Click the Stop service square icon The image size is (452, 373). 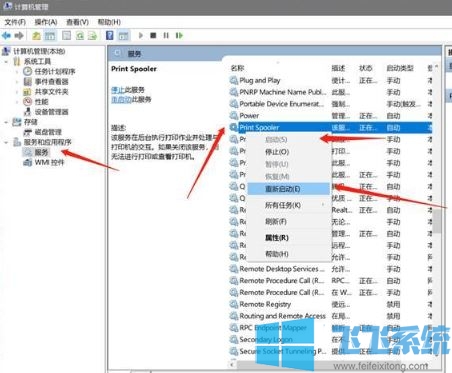click(153, 35)
